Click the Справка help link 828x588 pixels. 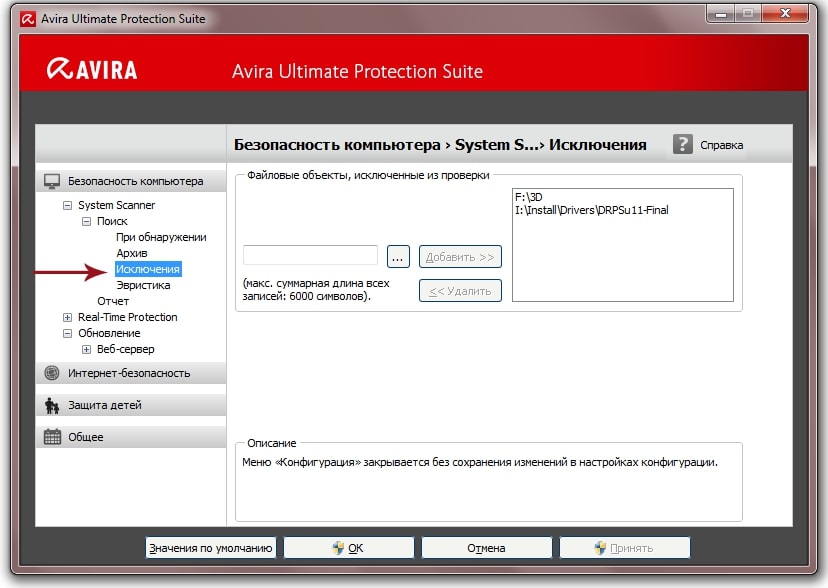(x=721, y=145)
